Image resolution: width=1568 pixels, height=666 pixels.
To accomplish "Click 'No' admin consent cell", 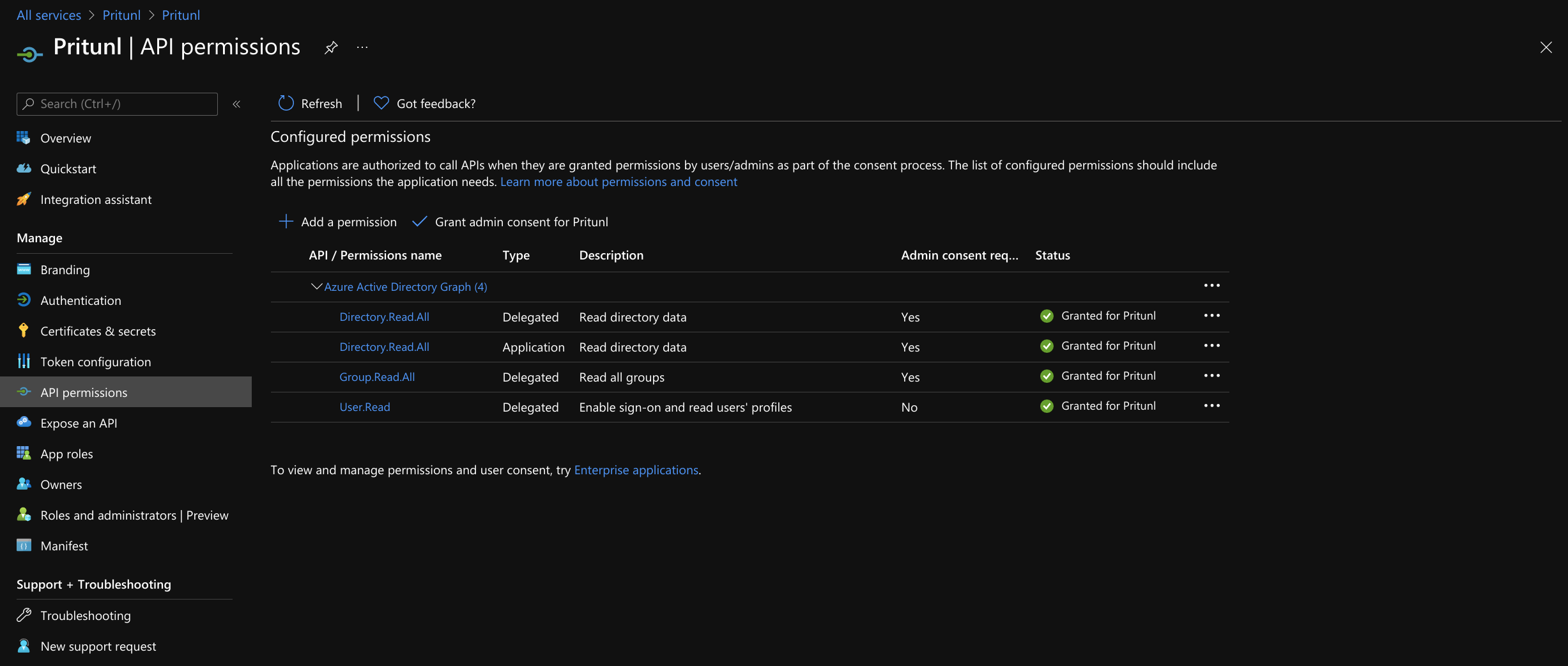I will point(909,407).
